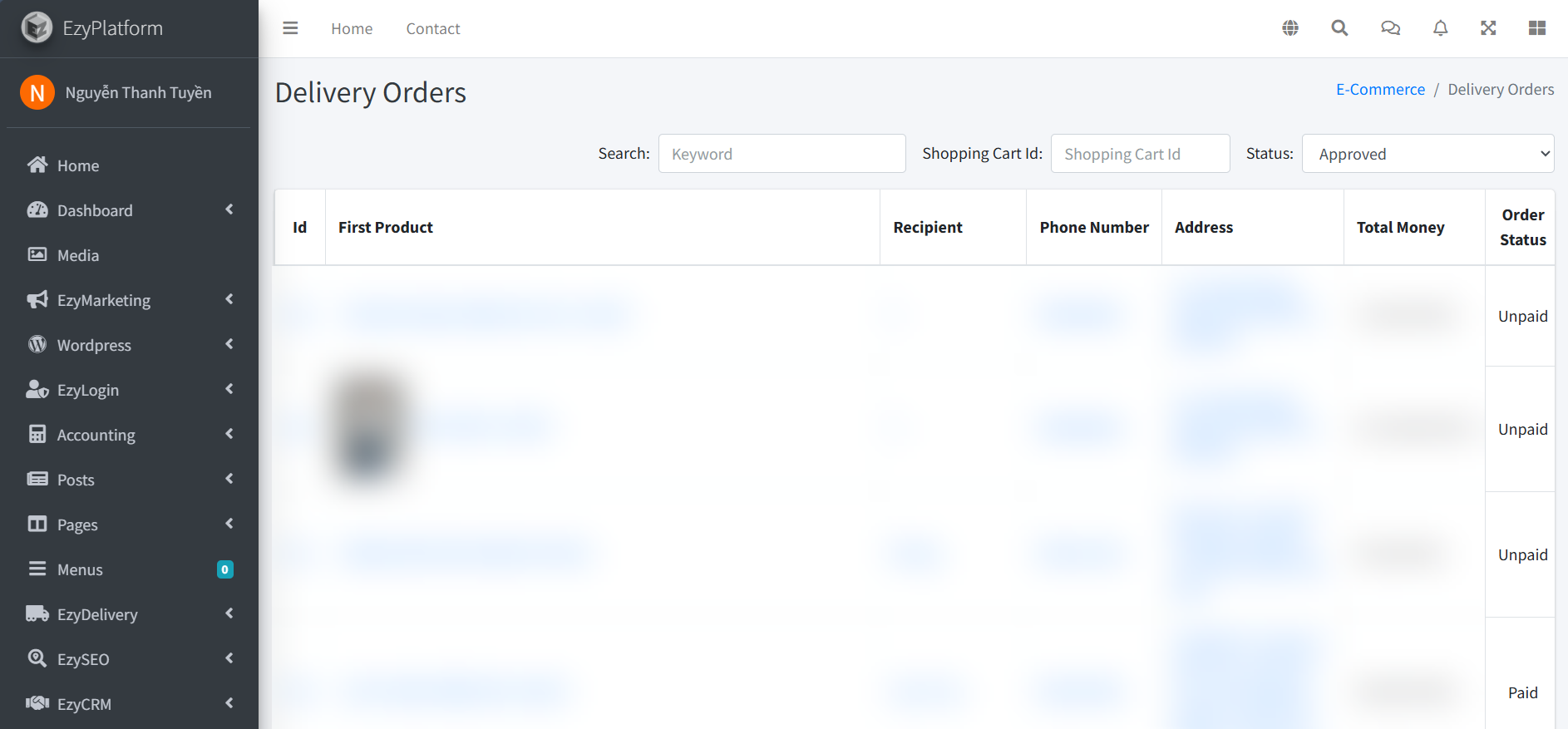Click the Wordpress logo icon
The width and height of the screenshot is (1568, 729).
coord(37,344)
